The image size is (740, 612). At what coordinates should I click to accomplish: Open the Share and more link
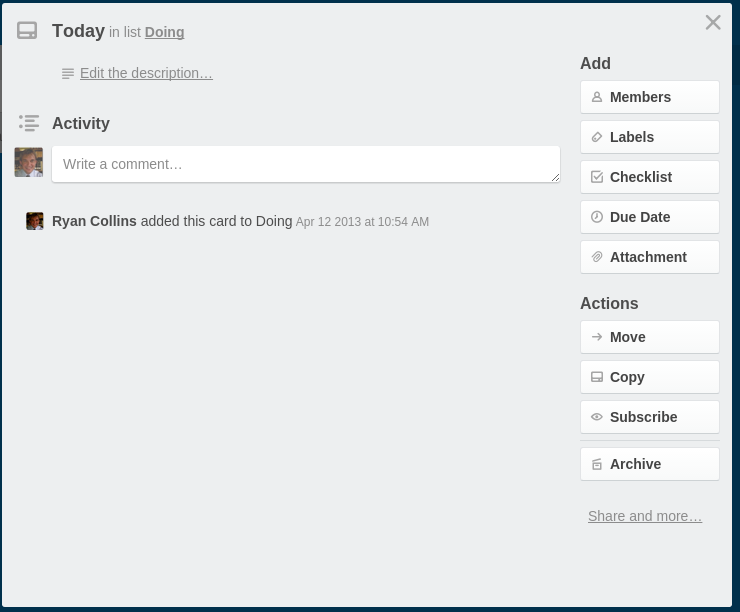coord(645,516)
